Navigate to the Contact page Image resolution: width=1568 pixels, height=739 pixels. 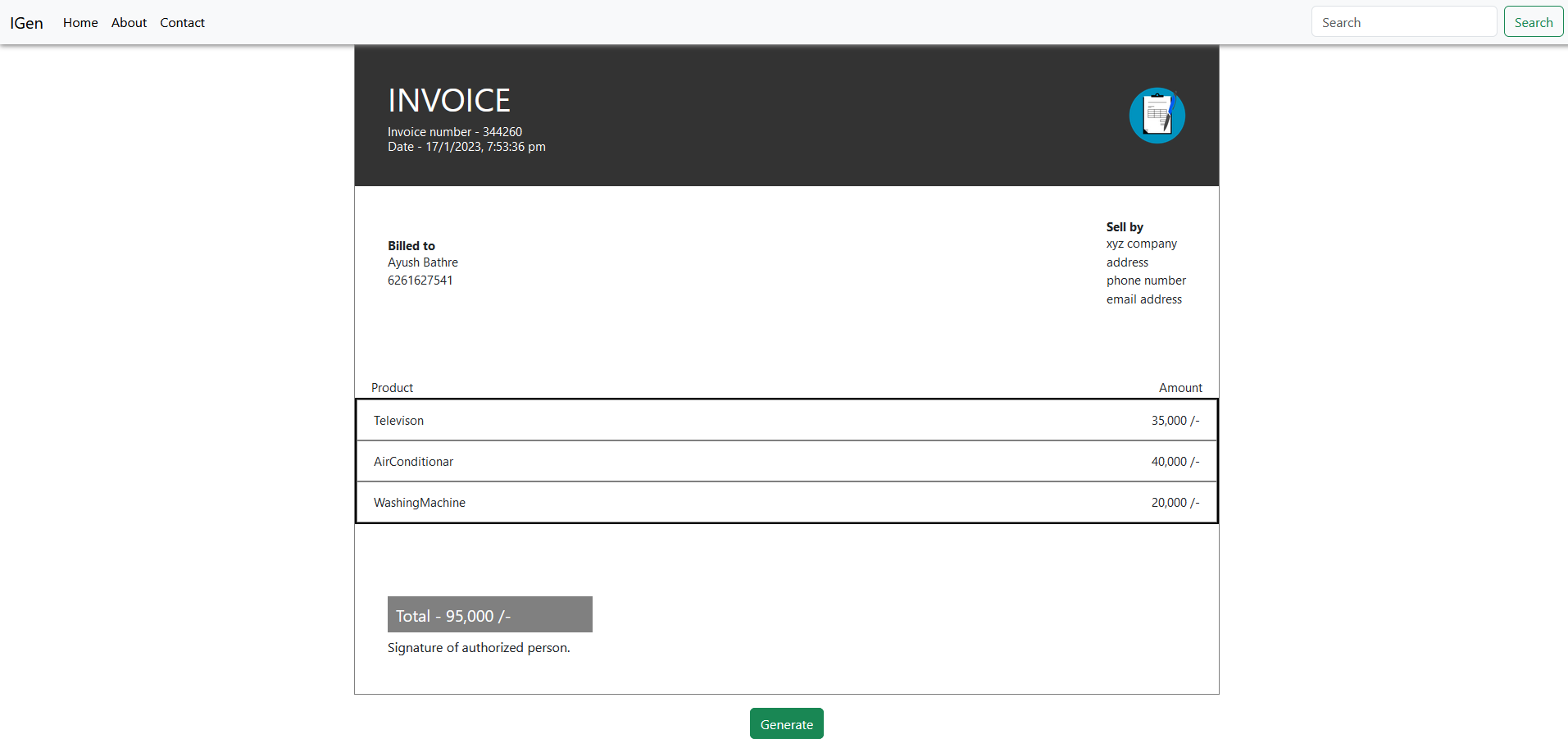pos(182,22)
